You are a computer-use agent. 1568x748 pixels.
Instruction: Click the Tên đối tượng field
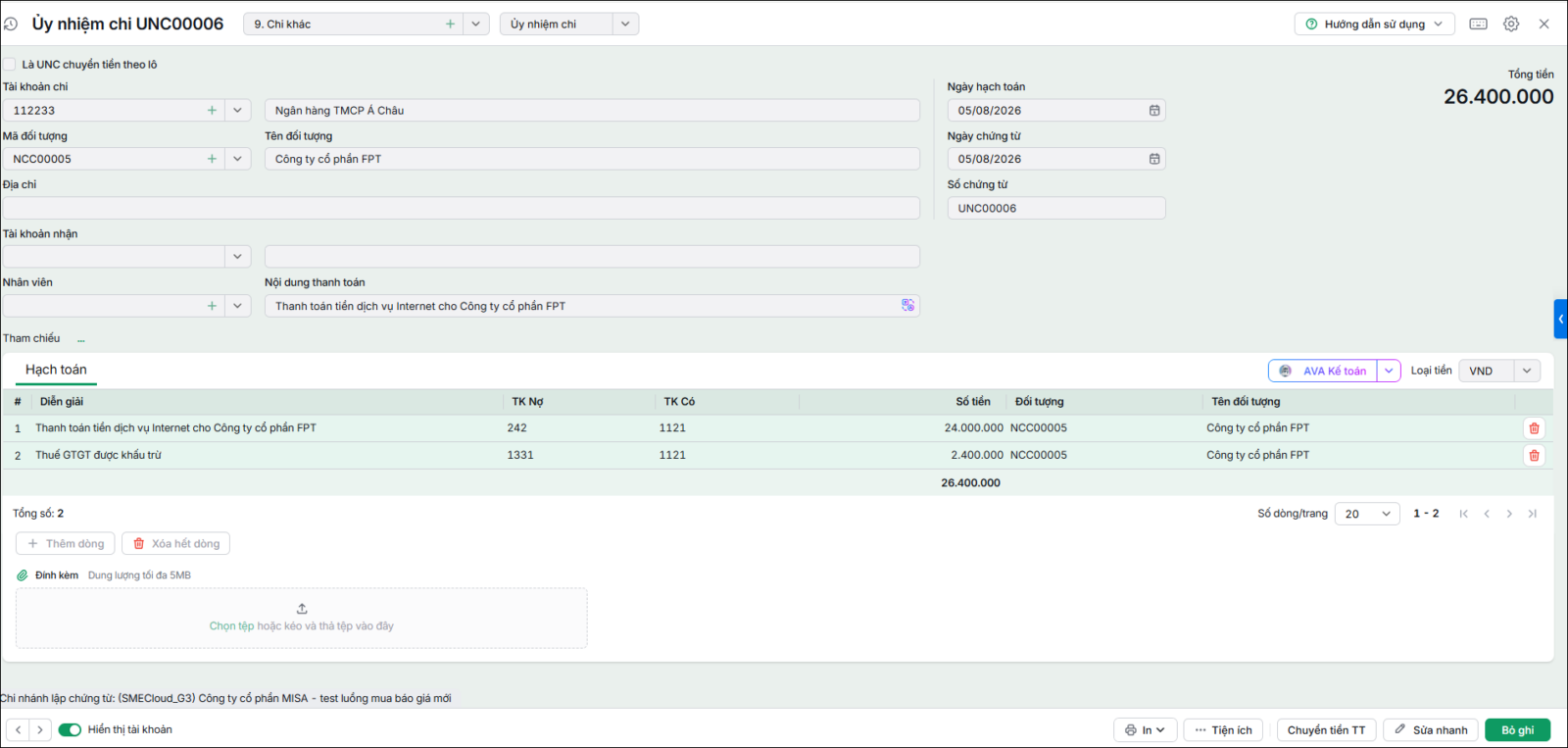[x=592, y=159]
